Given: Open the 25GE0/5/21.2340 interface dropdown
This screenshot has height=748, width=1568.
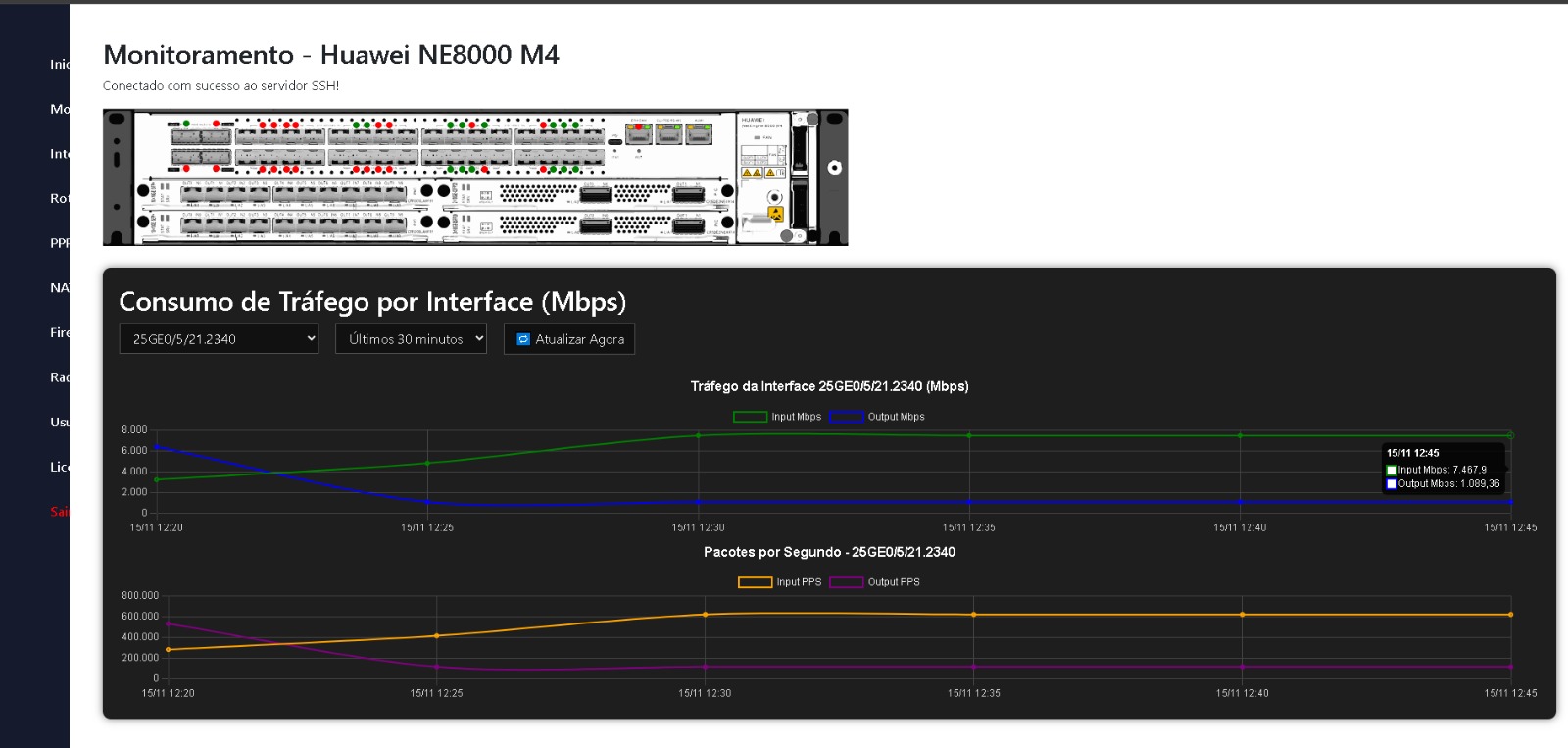Looking at the screenshot, I should 219,339.
